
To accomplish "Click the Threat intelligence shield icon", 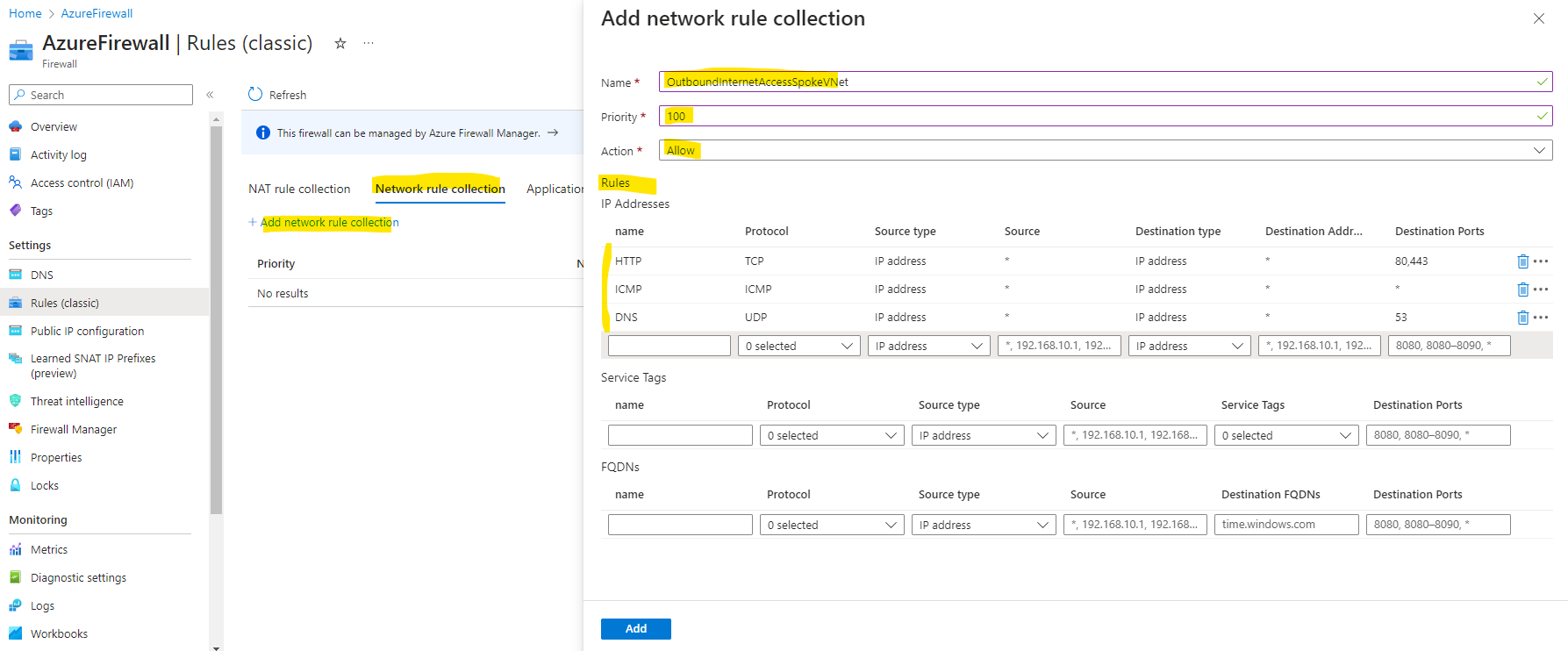I will 15,401.
